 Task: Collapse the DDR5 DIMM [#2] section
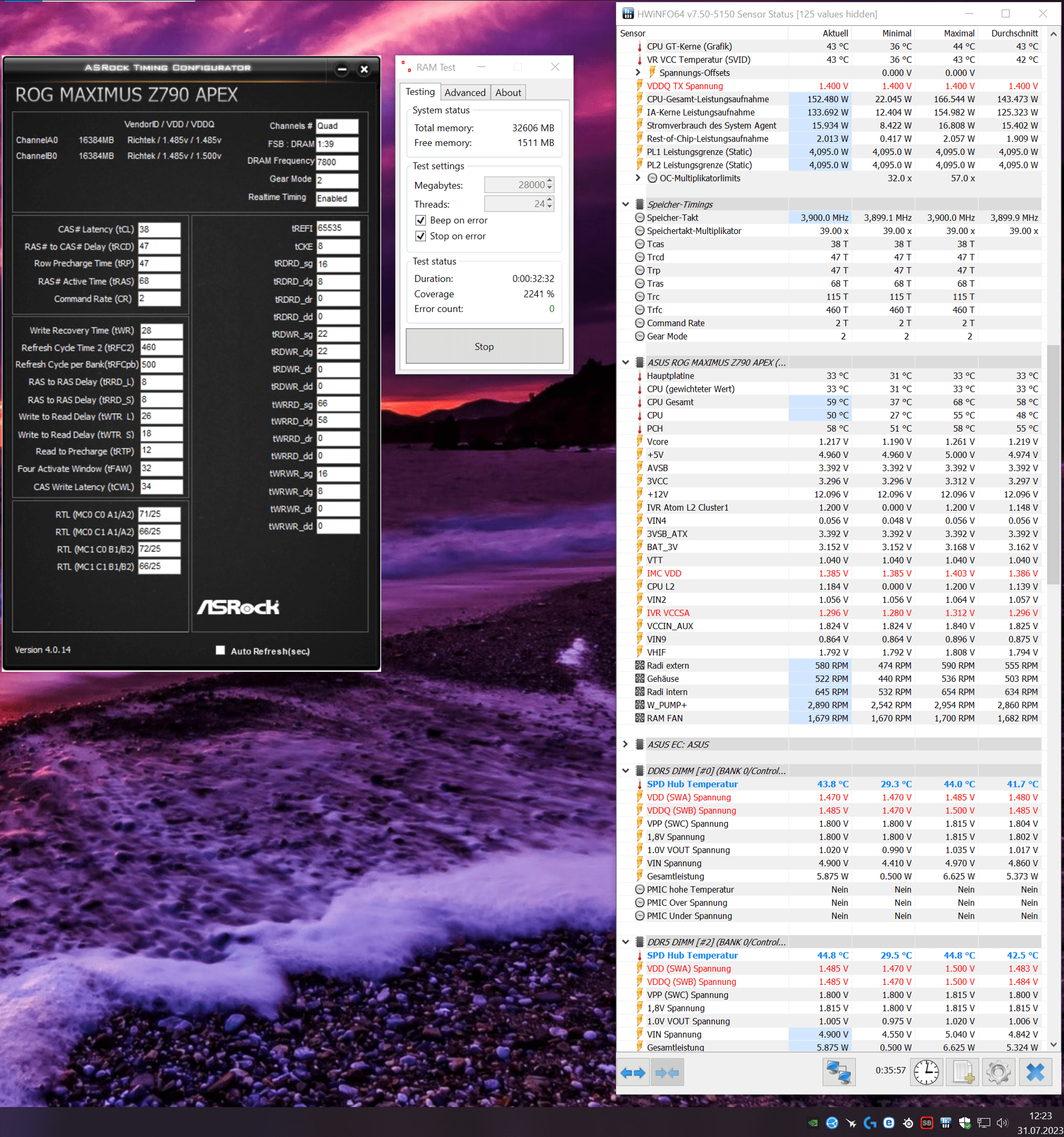[x=625, y=941]
